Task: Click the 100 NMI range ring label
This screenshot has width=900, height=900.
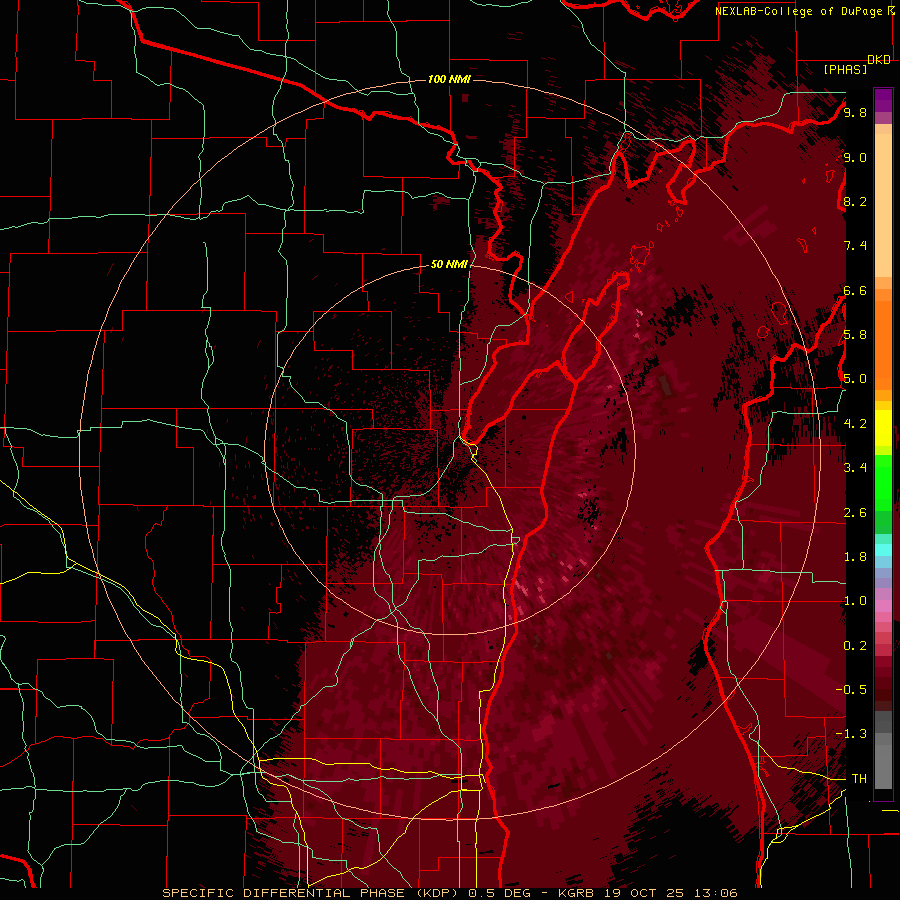Action: click(449, 79)
